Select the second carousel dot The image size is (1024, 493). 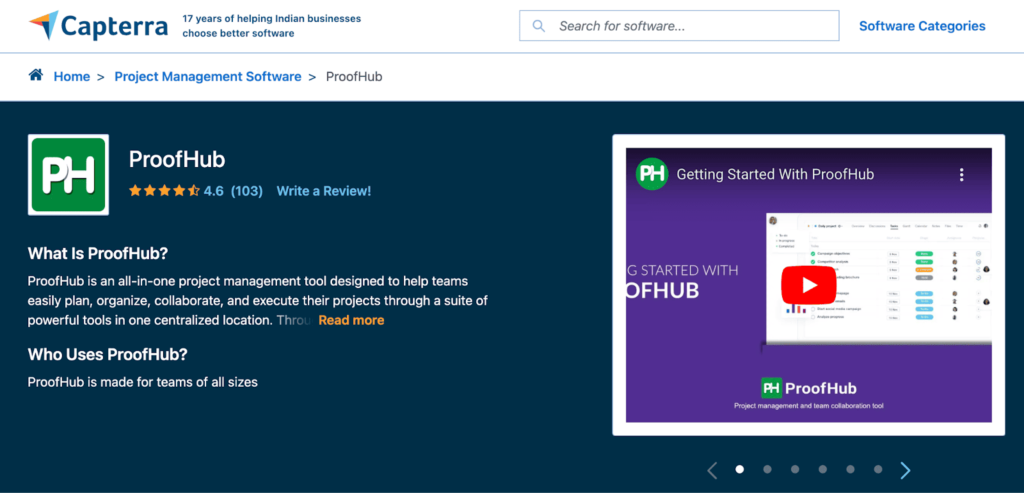(767, 469)
